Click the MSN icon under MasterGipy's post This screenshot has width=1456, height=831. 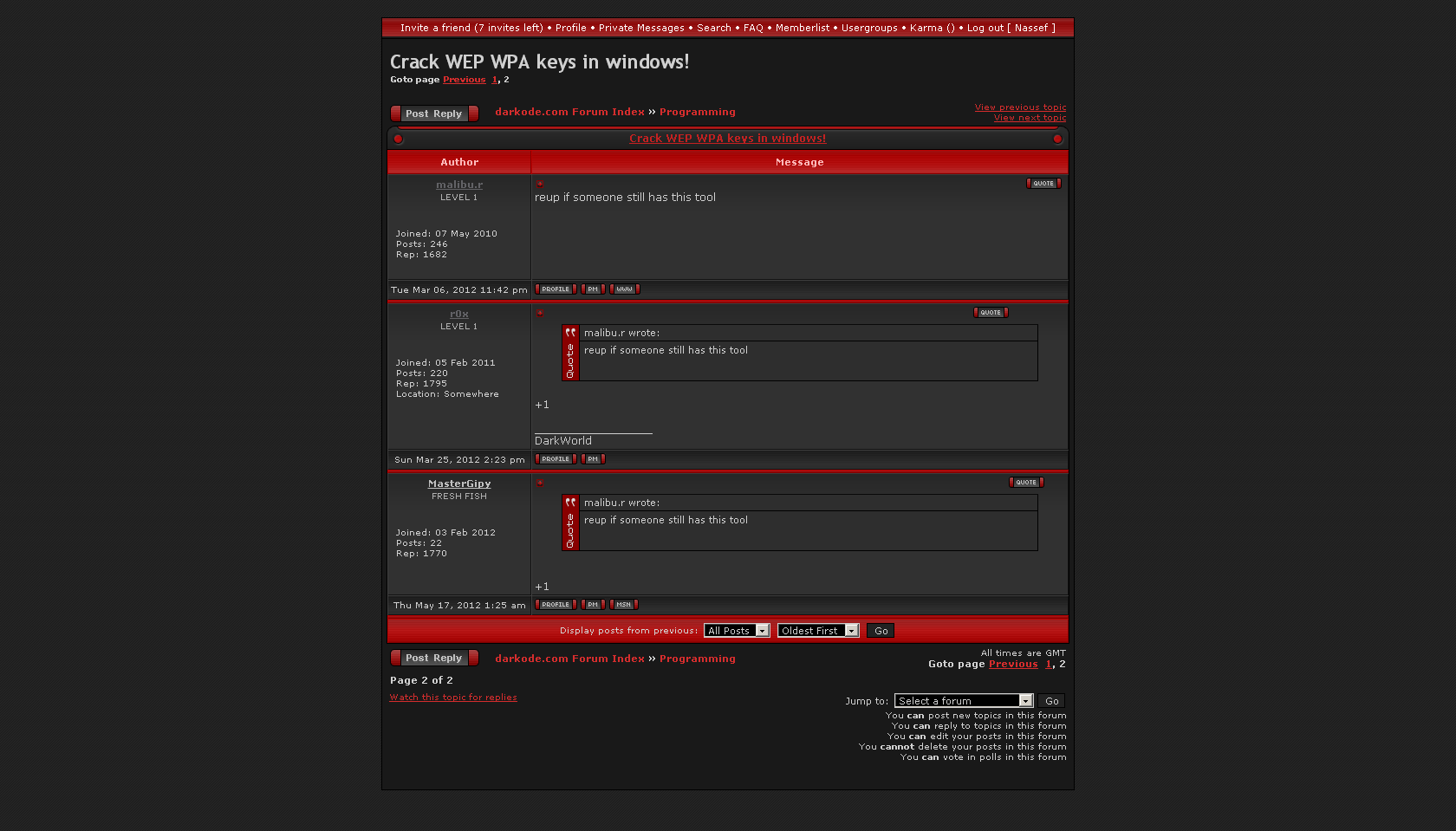click(624, 605)
